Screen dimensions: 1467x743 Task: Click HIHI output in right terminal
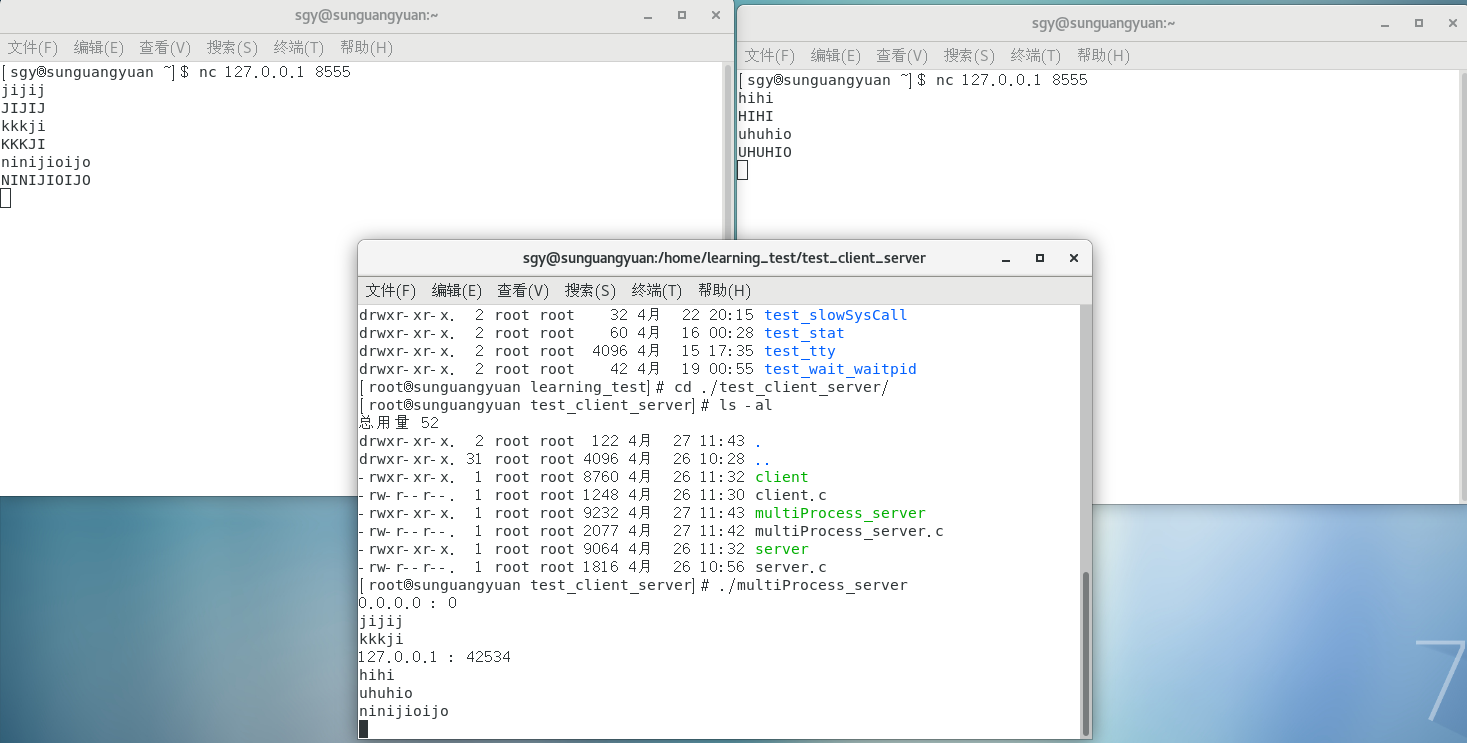pos(756,116)
